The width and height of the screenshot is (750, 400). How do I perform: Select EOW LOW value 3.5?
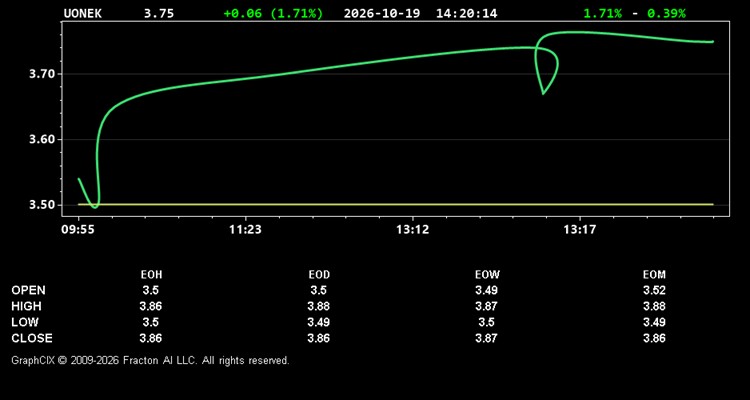(x=486, y=322)
